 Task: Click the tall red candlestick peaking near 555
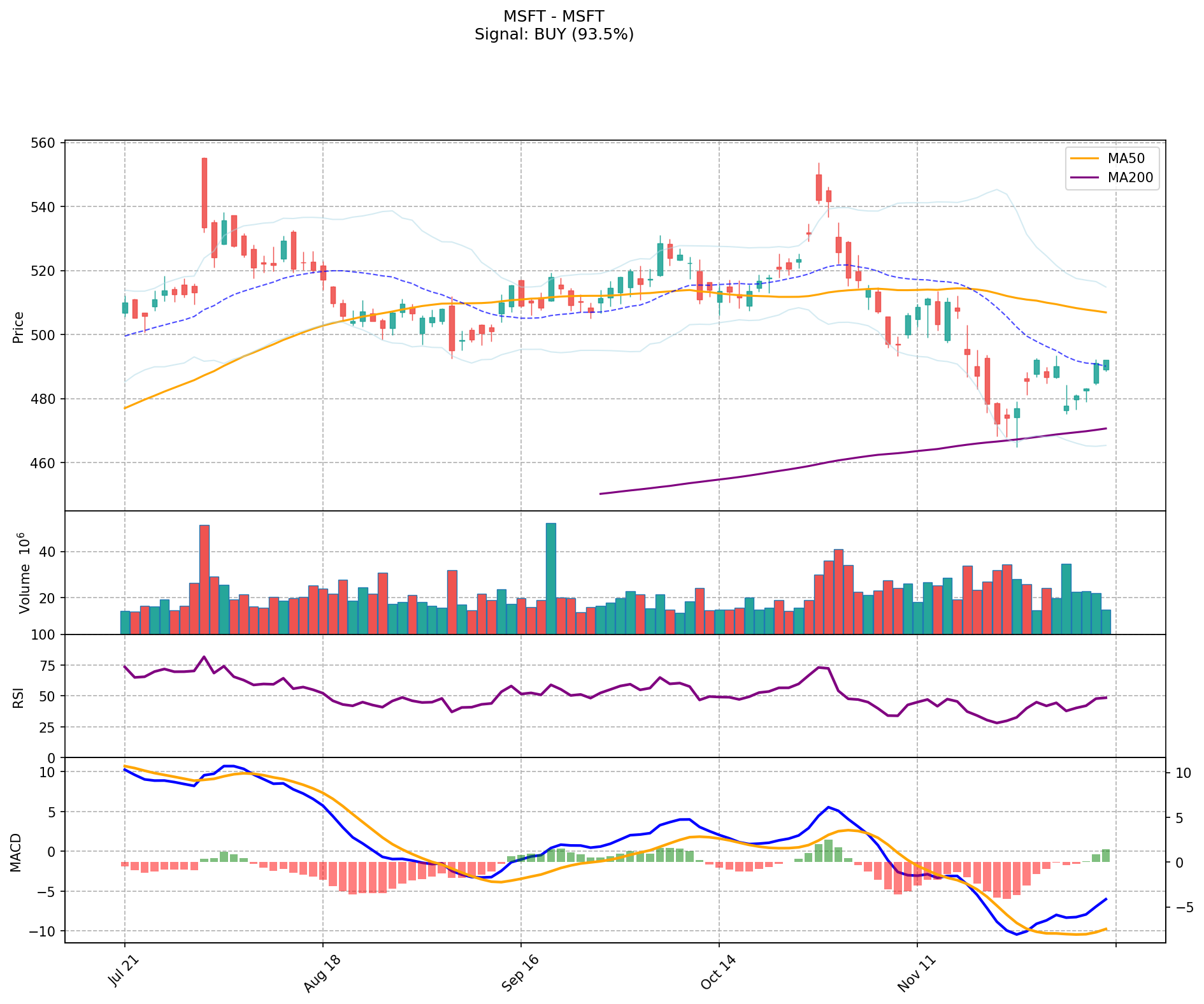(x=204, y=192)
